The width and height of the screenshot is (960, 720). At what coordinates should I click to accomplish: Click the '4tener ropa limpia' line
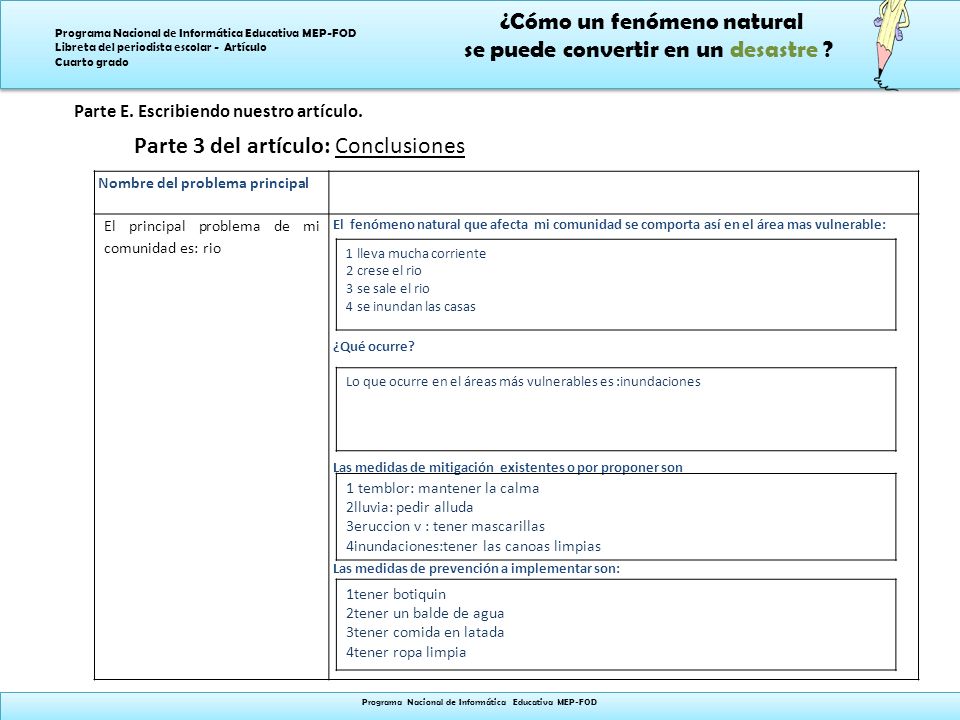point(406,652)
